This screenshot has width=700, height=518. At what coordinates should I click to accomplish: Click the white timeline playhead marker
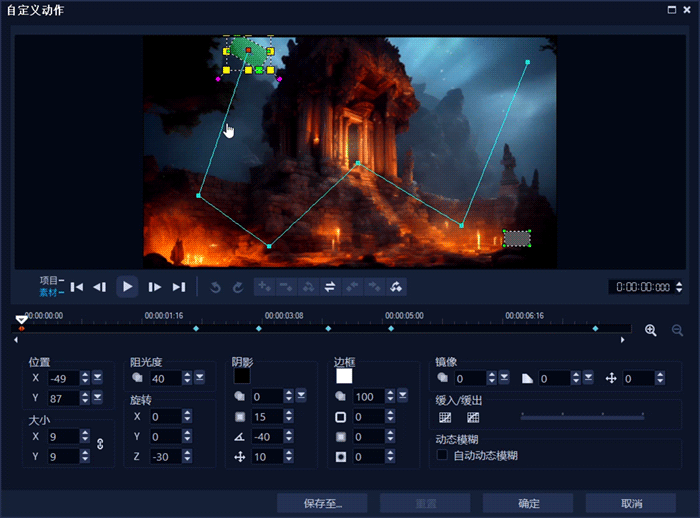tap(21, 319)
